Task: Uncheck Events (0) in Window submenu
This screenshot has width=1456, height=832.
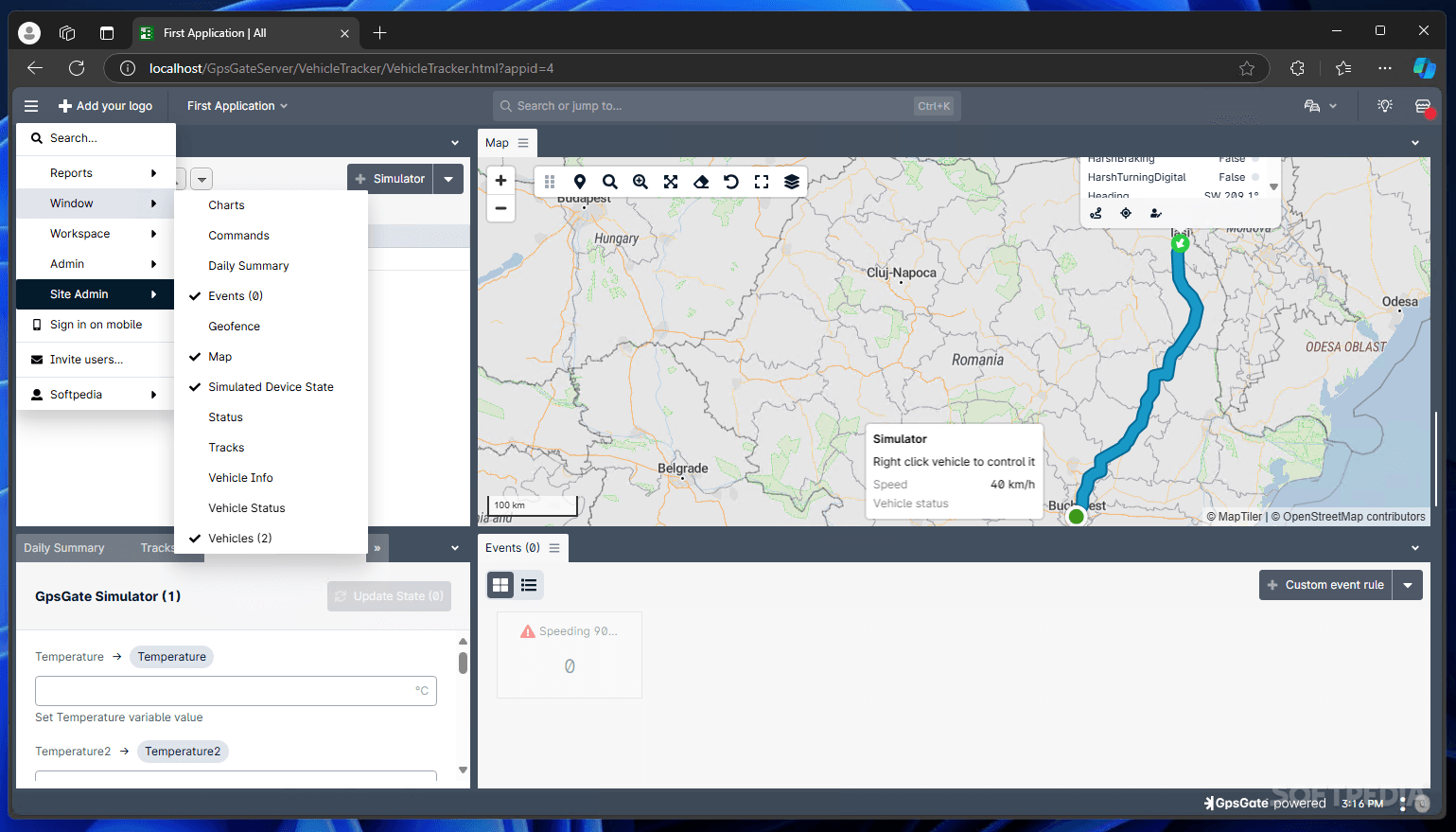Action: (x=271, y=296)
